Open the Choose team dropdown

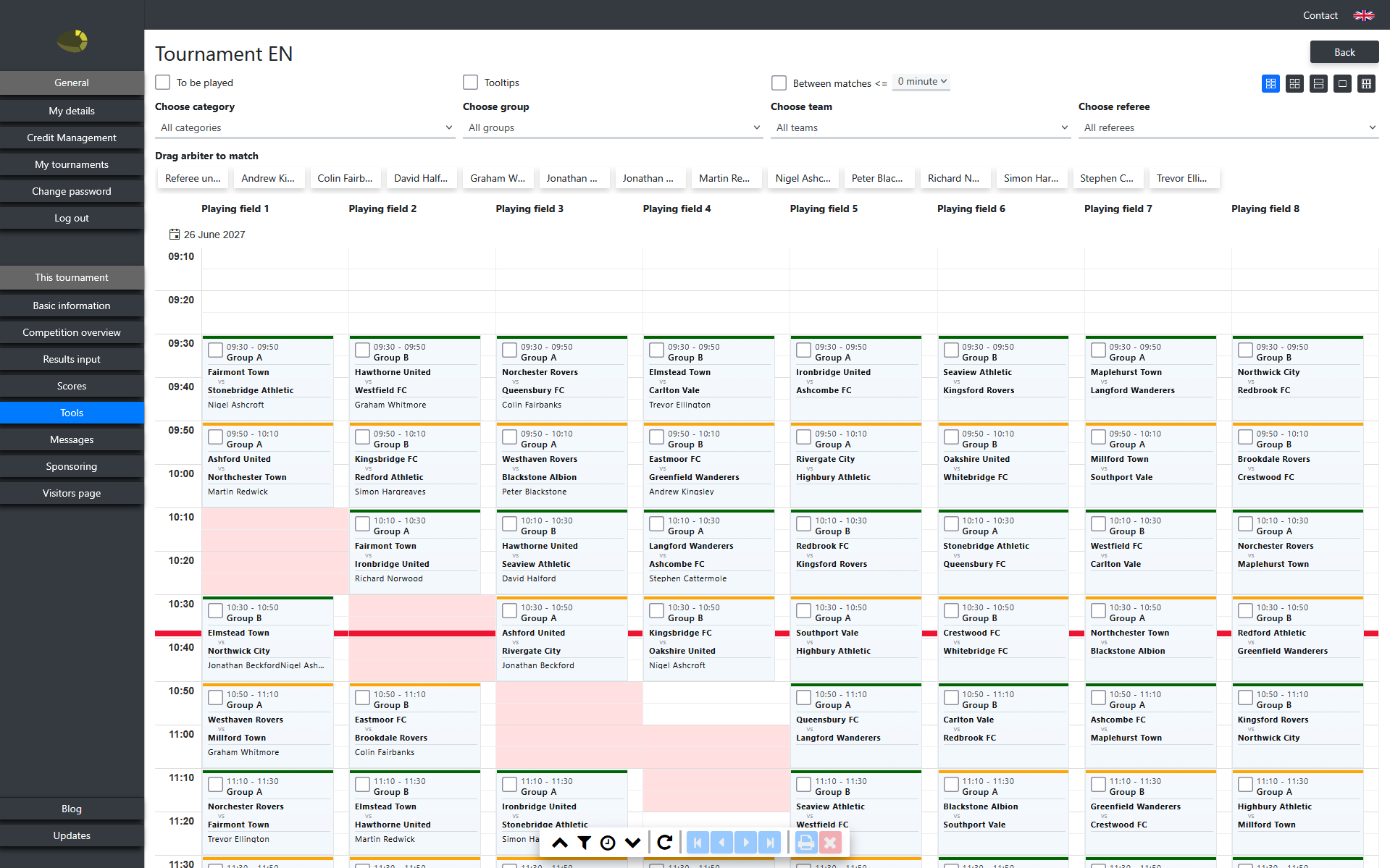click(921, 127)
